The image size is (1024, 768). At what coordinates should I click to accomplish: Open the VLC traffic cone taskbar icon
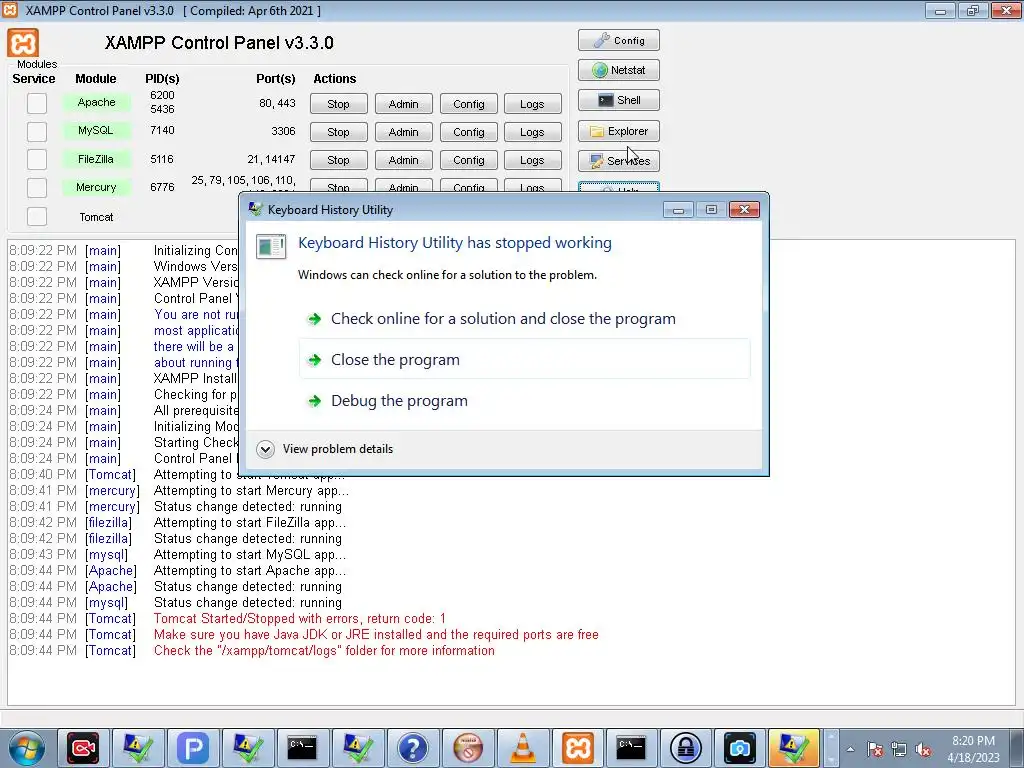[x=522, y=748]
